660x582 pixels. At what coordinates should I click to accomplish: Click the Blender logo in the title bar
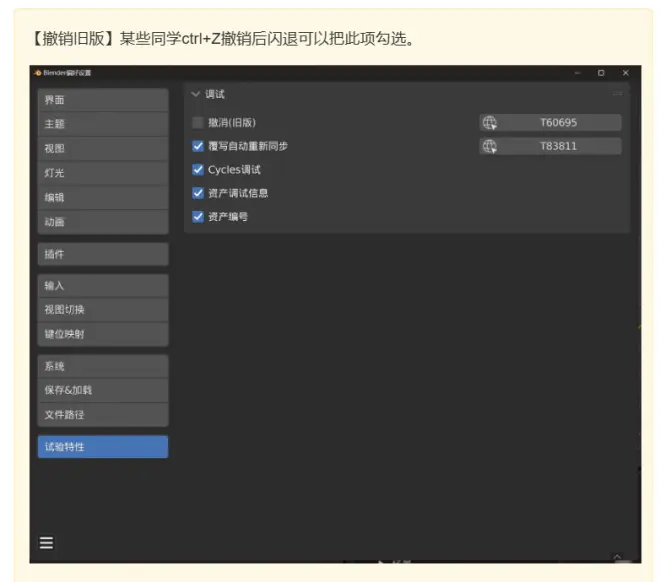coord(37,73)
